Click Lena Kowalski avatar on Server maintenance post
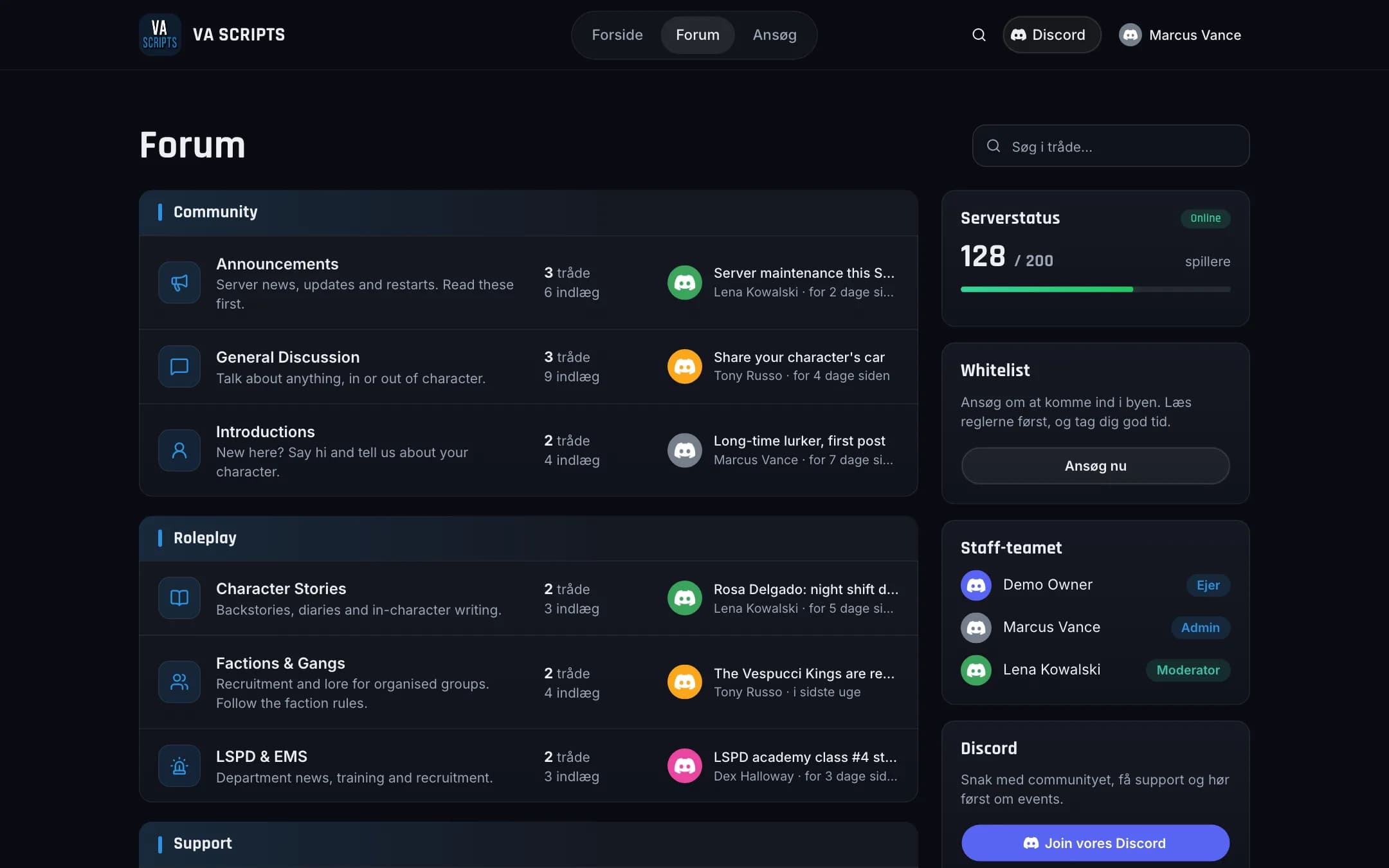 pos(685,282)
